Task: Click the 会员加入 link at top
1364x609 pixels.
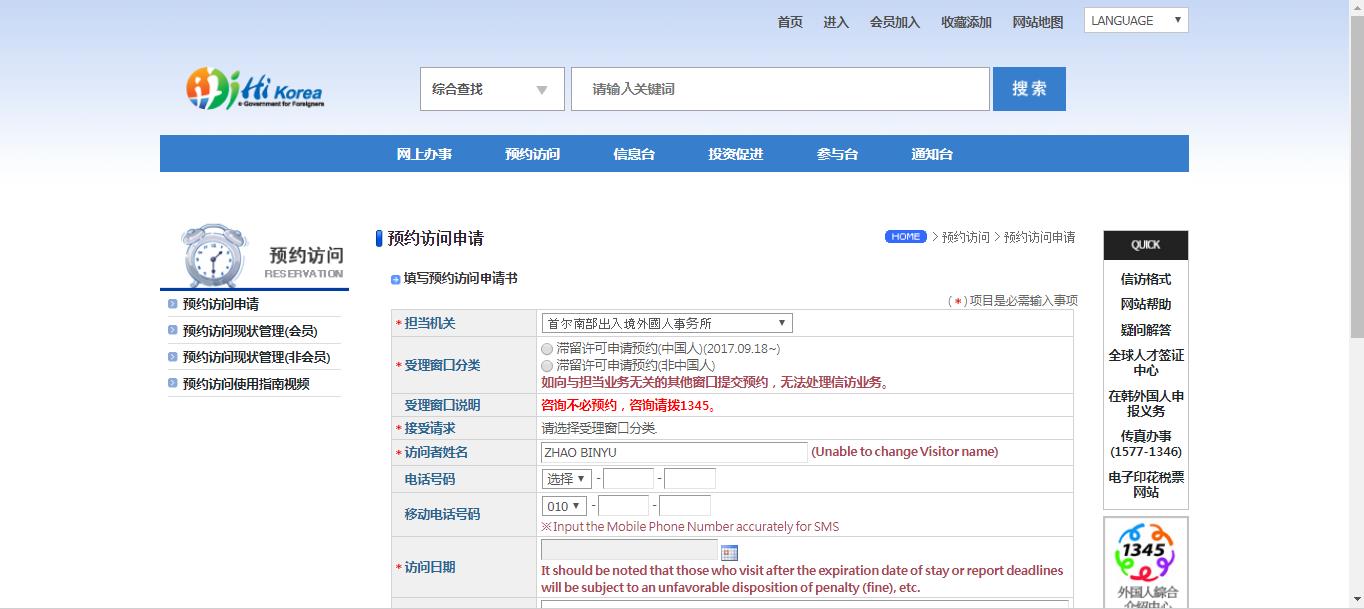Action: pos(895,21)
